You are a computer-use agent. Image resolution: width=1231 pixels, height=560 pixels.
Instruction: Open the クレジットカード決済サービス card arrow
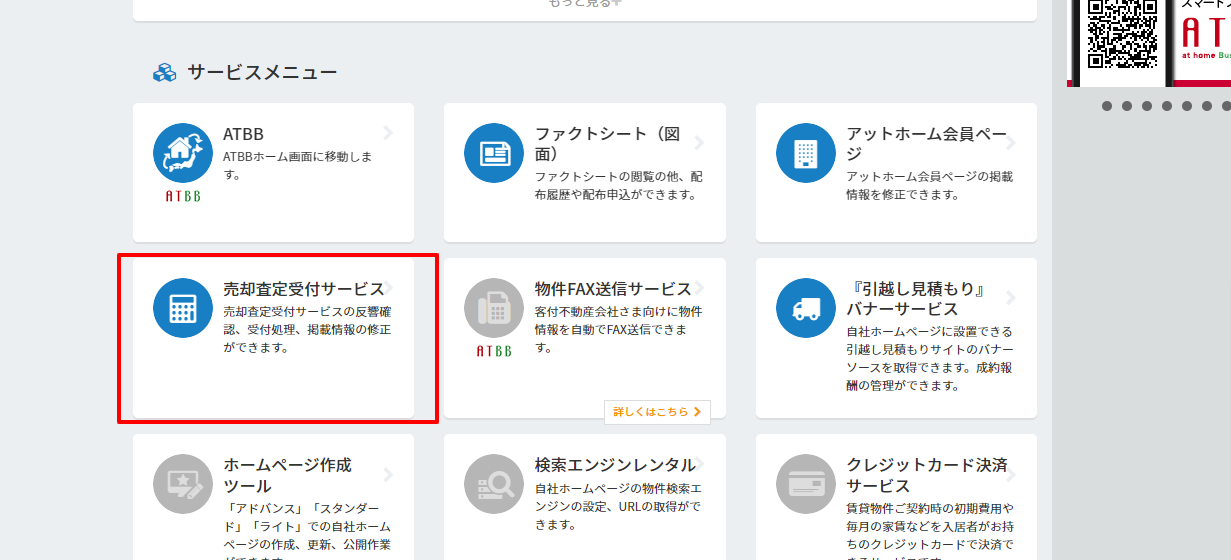point(1011,475)
